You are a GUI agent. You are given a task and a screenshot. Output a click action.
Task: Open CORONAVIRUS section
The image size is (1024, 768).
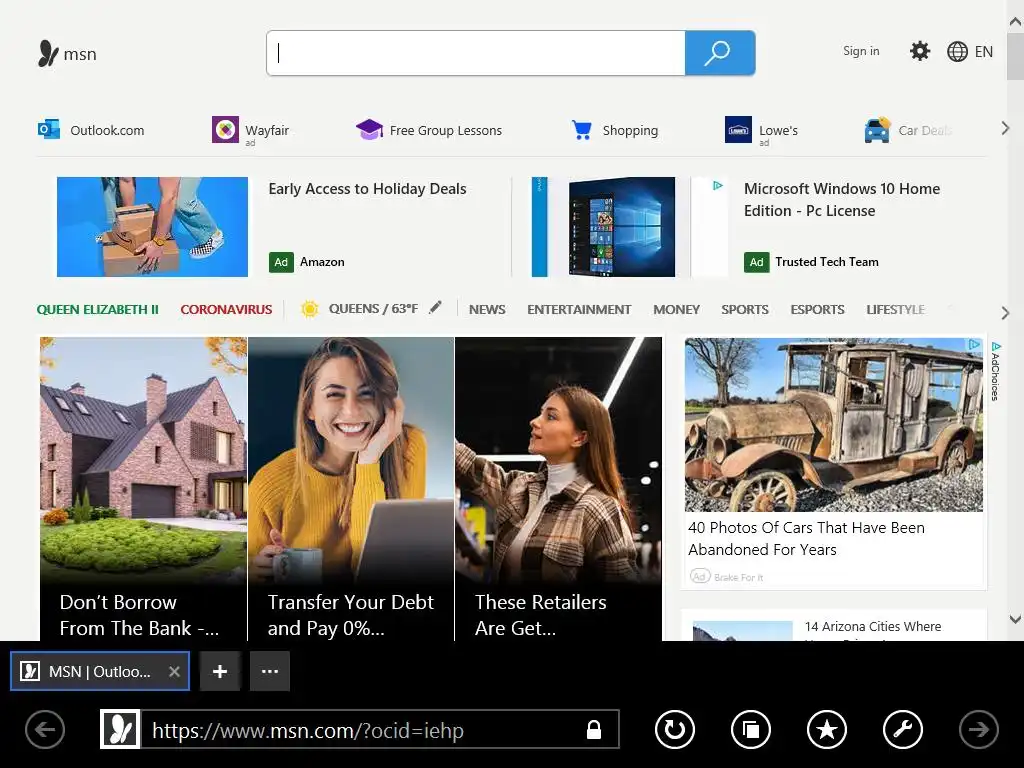point(226,310)
